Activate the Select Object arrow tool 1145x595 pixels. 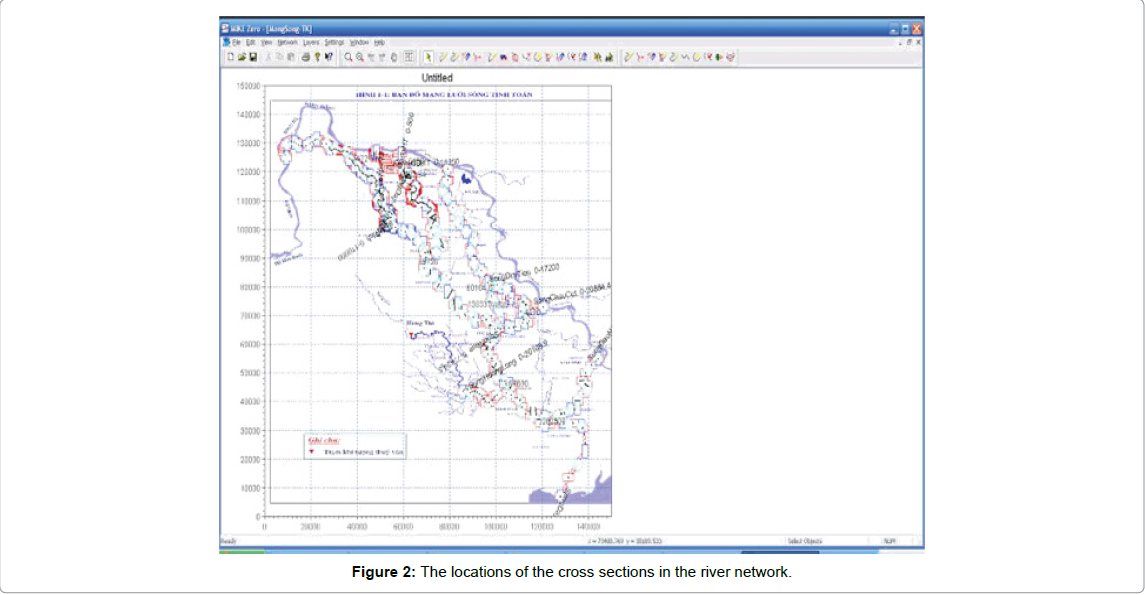point(429,57)
